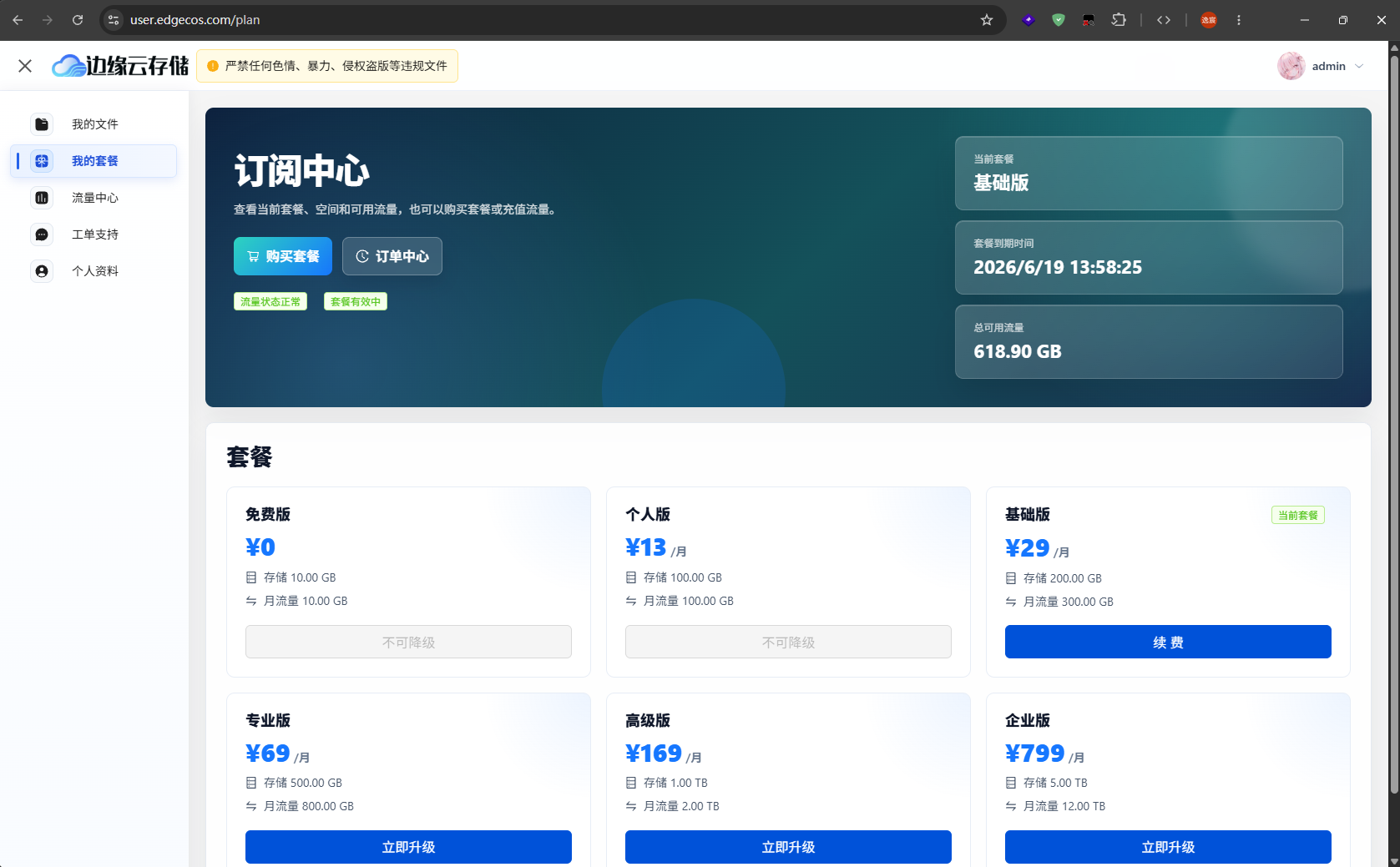Upgrade to 专业版 via 立即升级
Viewport: 1400px width, 867px height.
point(408,847)
